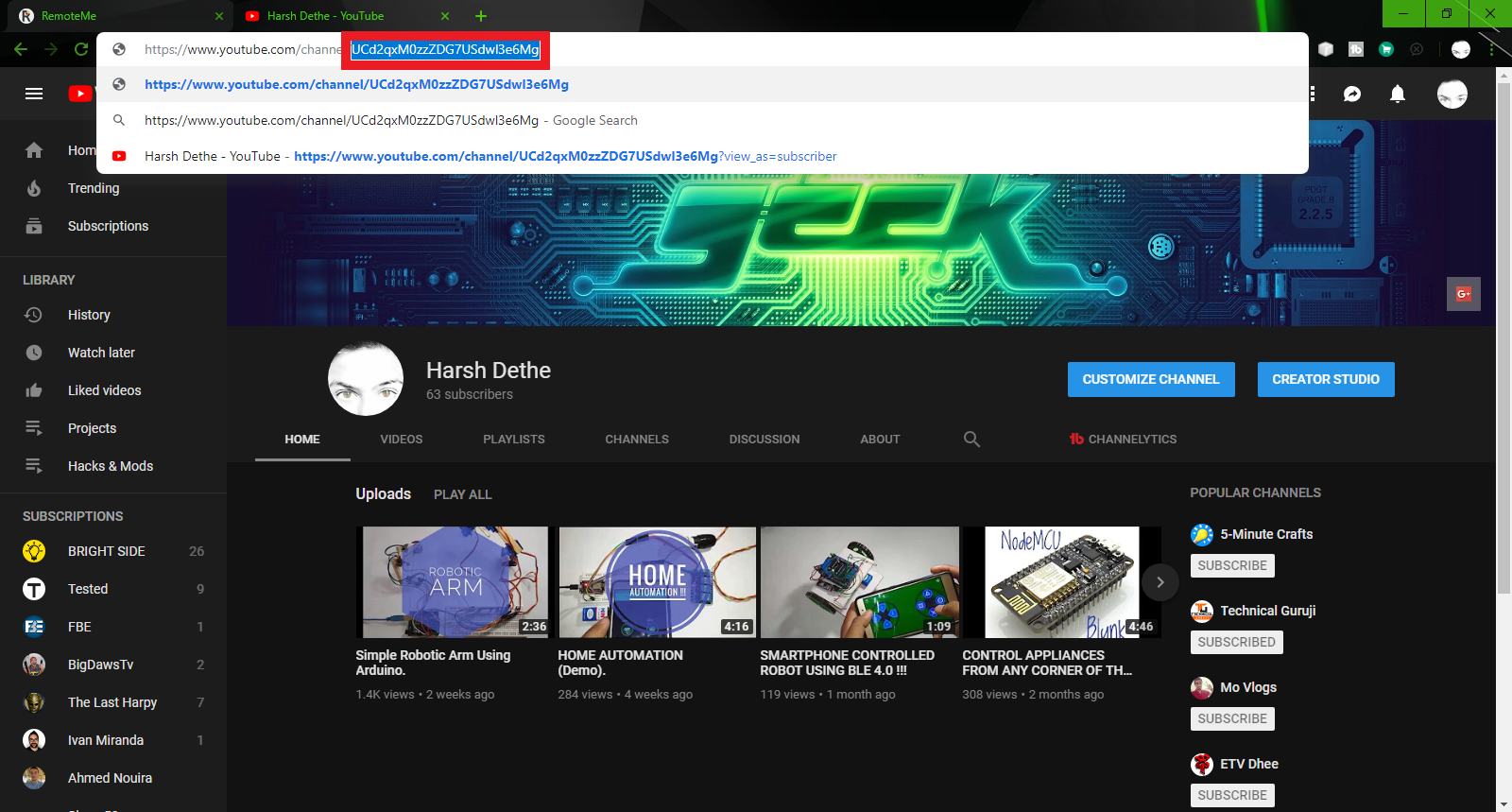Open the YouTube hamburger menu
The image size is (1512, 812).
coord(34,94)
